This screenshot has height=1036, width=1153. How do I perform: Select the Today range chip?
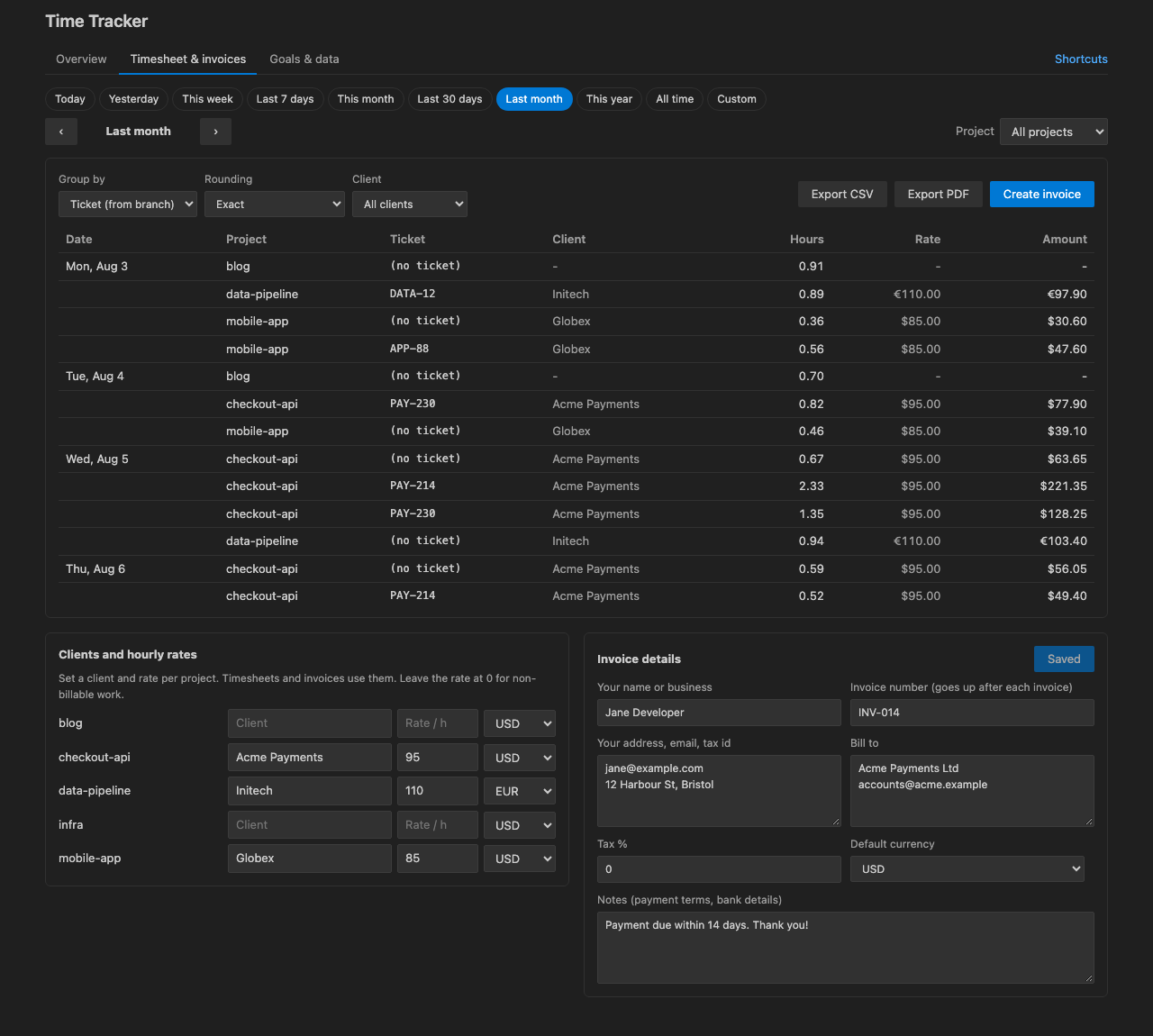70,99
